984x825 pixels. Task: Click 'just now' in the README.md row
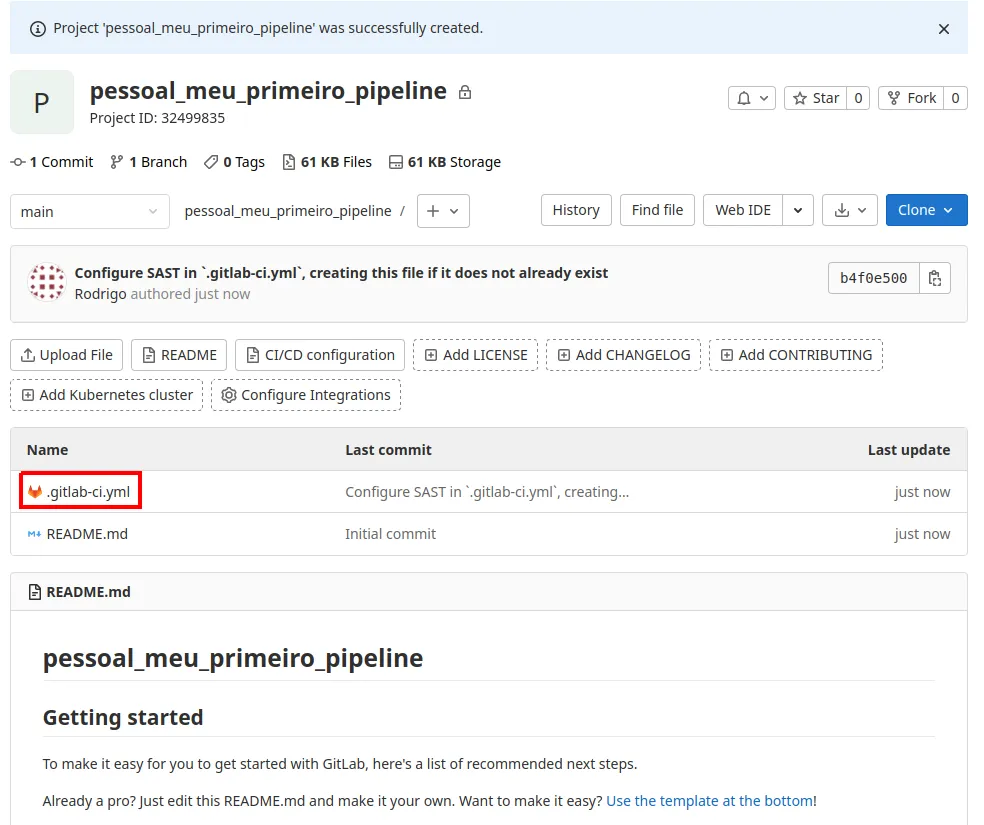tap(922, 535)
